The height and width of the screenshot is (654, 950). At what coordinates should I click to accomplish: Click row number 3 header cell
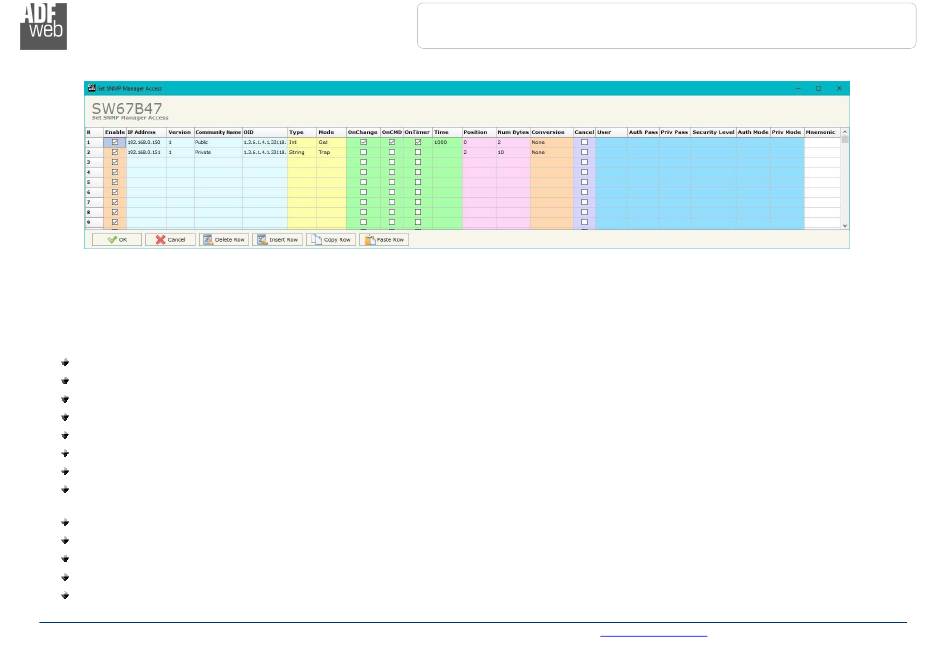pyautogui.click(x=94, y=162)
